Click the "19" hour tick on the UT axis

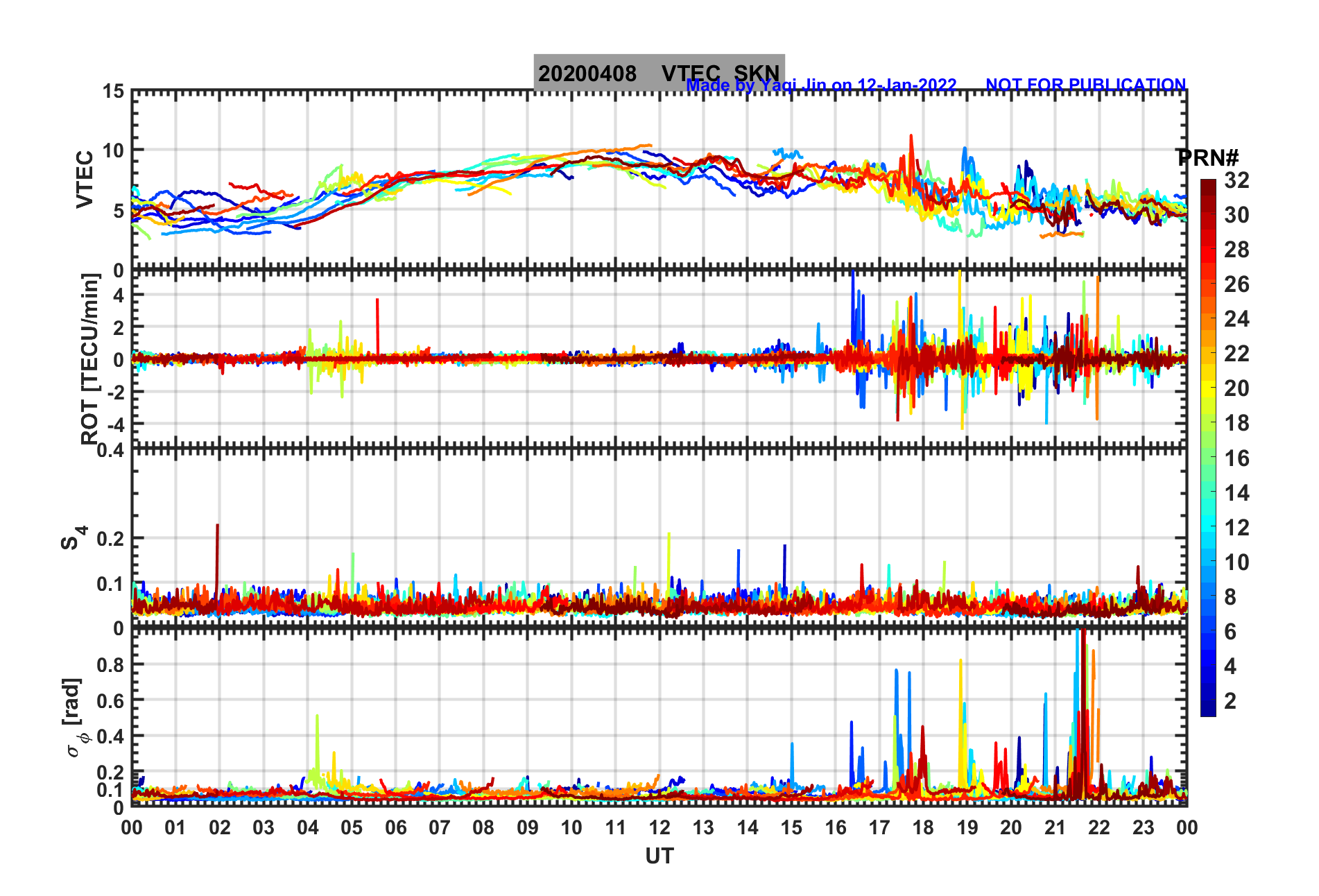click(967, 827)
